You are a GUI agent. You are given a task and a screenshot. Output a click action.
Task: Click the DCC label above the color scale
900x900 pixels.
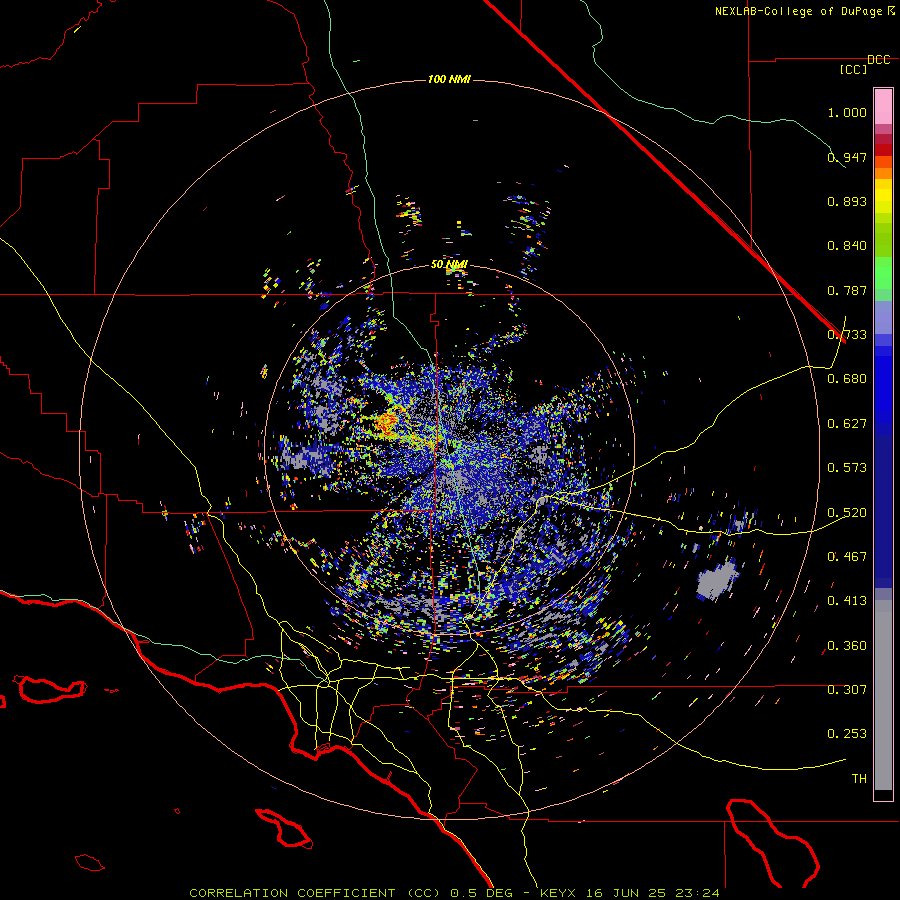click(x=878, y=59)
